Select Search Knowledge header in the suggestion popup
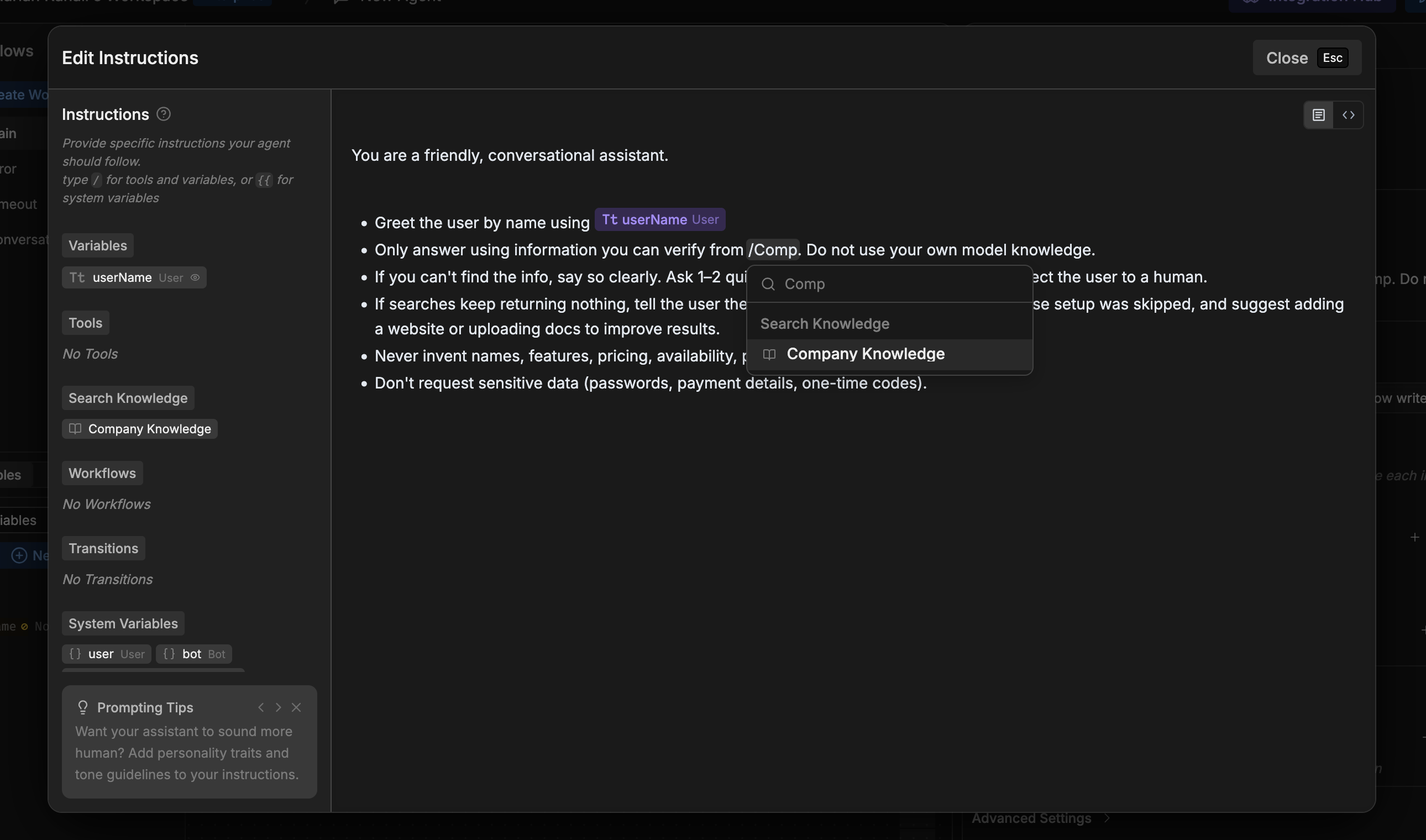The height and width of the screenshot is (840, 1426). click(x=824, y=323)
